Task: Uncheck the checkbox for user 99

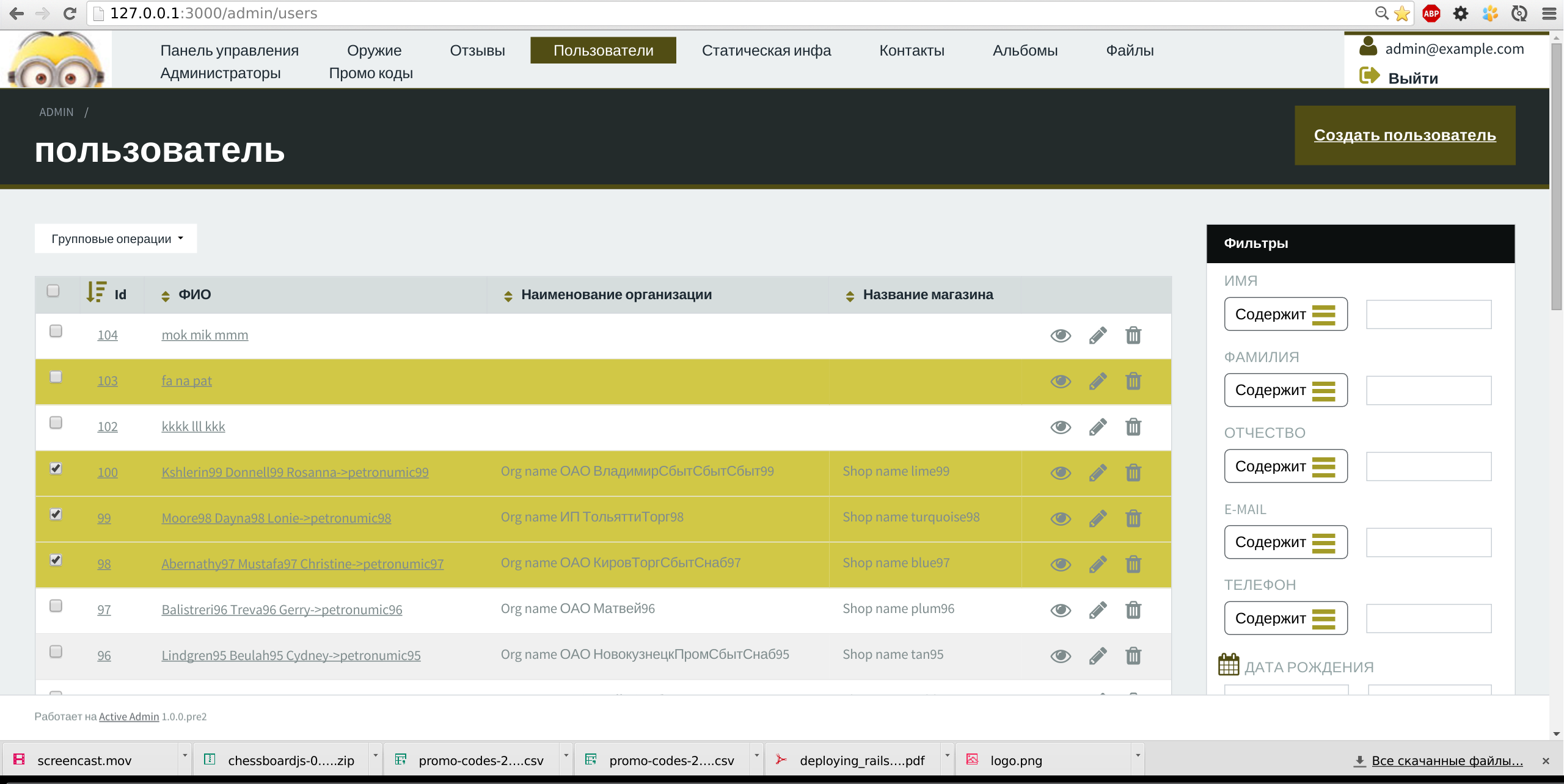Action: coord(56,514)
